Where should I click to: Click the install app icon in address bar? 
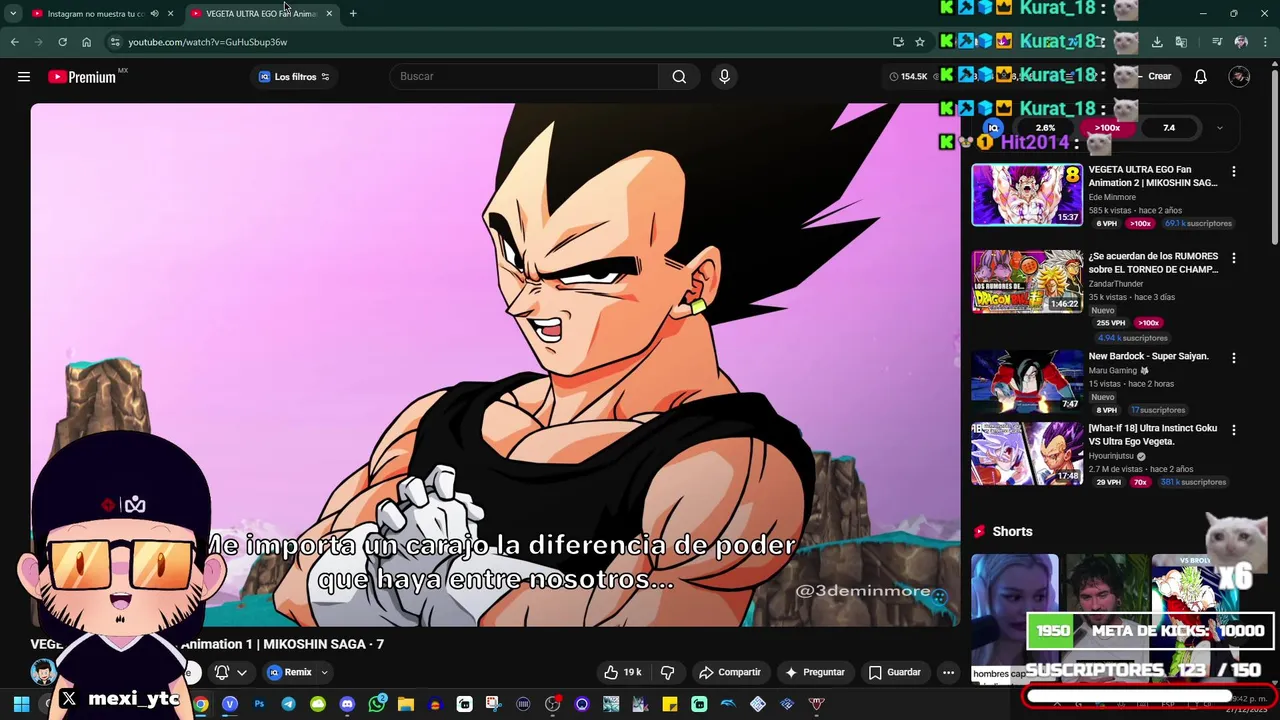[898, 42]
